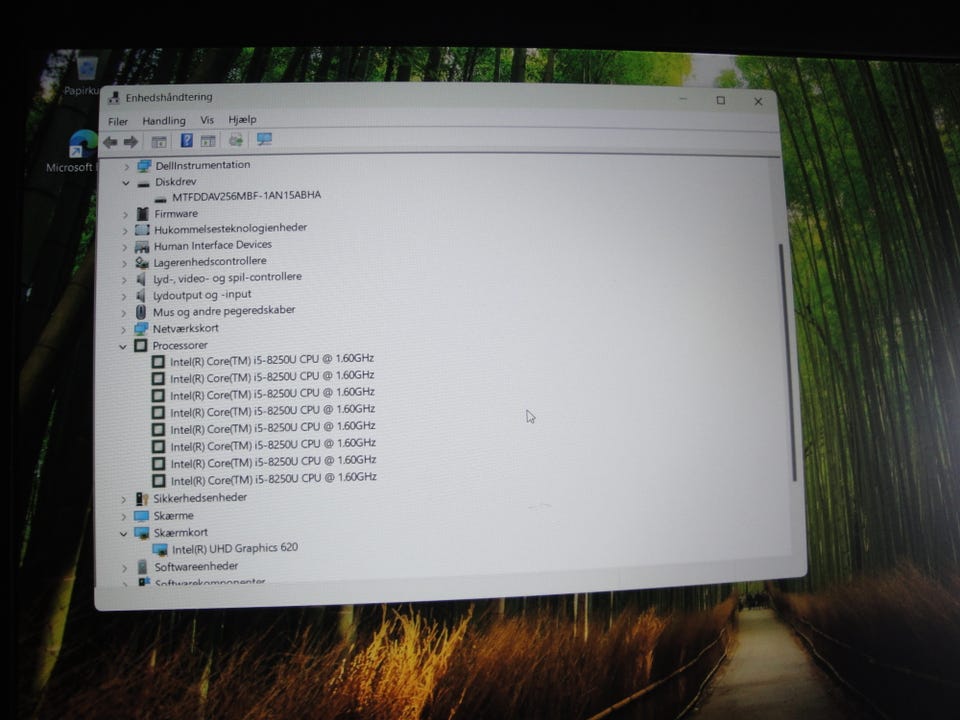Open the Help question-mark toolbar icon

[x=187, y=141]
